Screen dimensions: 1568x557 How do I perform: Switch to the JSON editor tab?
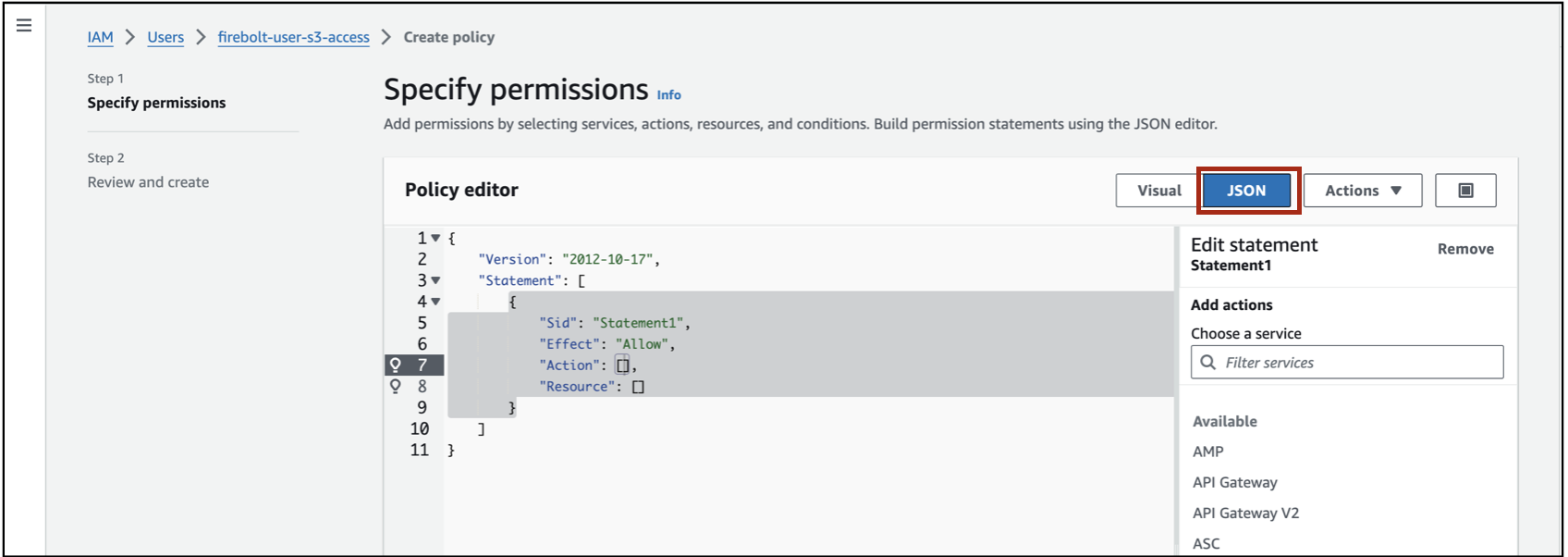click(1246, 191)
